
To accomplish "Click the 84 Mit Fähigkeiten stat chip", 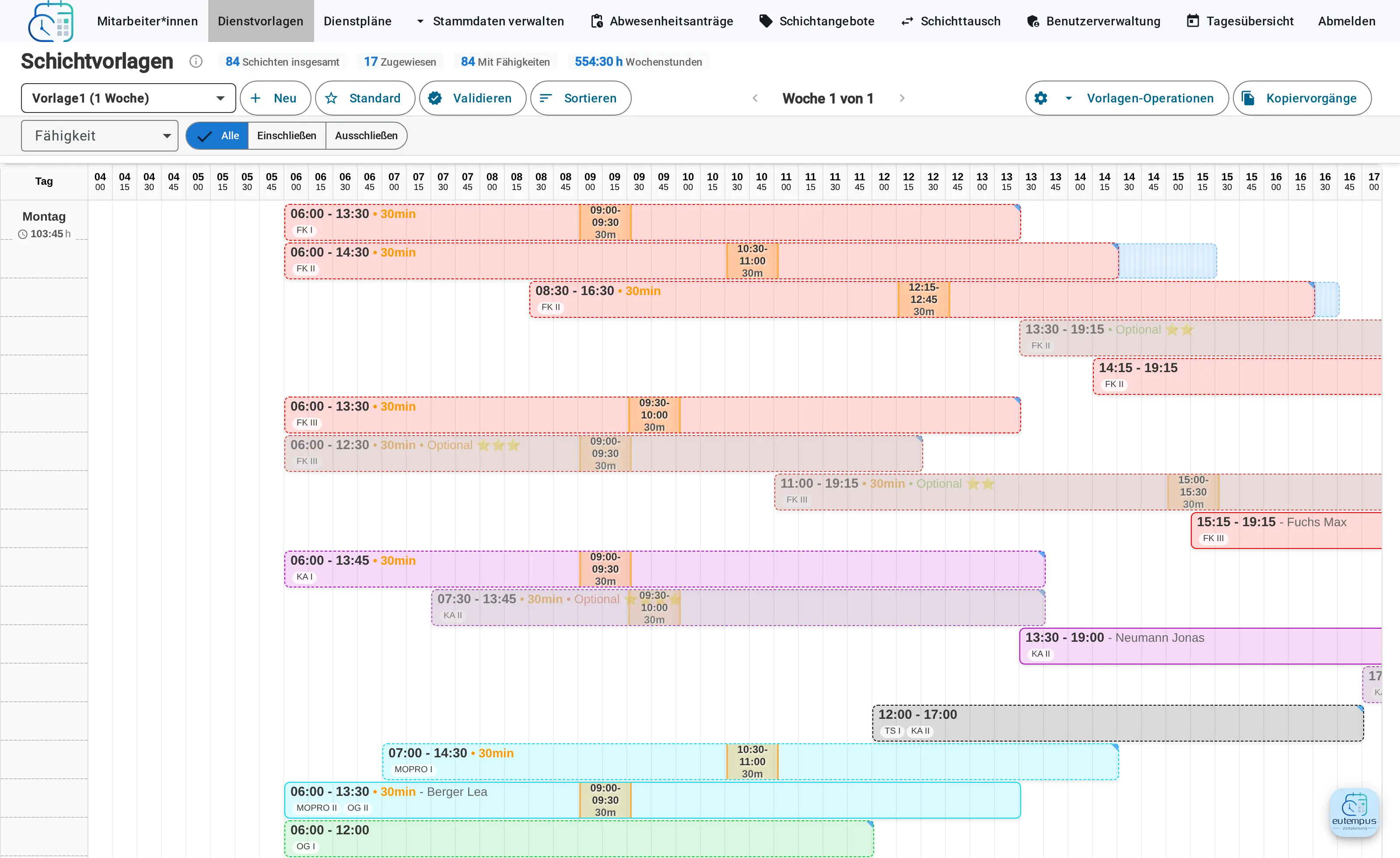I will (x=505, y=61).
